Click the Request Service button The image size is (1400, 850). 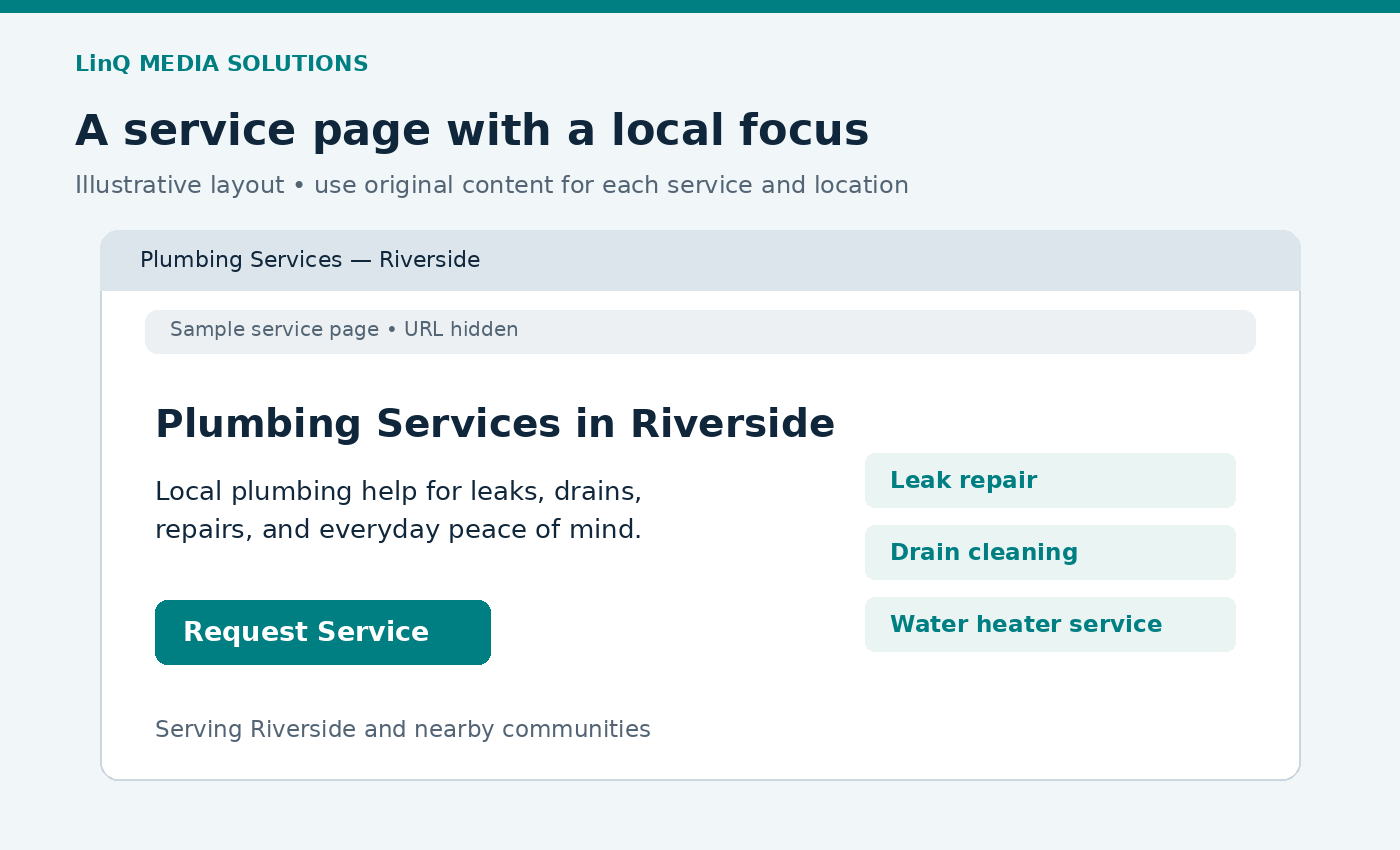point(323,632)
